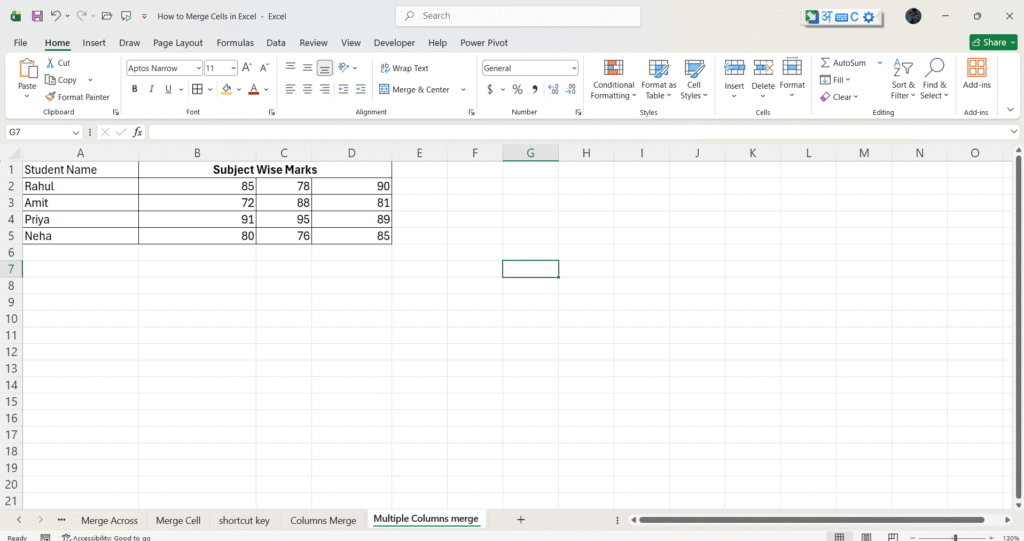
Task: Apply font color with red A
Action: [x=254, y=89]
